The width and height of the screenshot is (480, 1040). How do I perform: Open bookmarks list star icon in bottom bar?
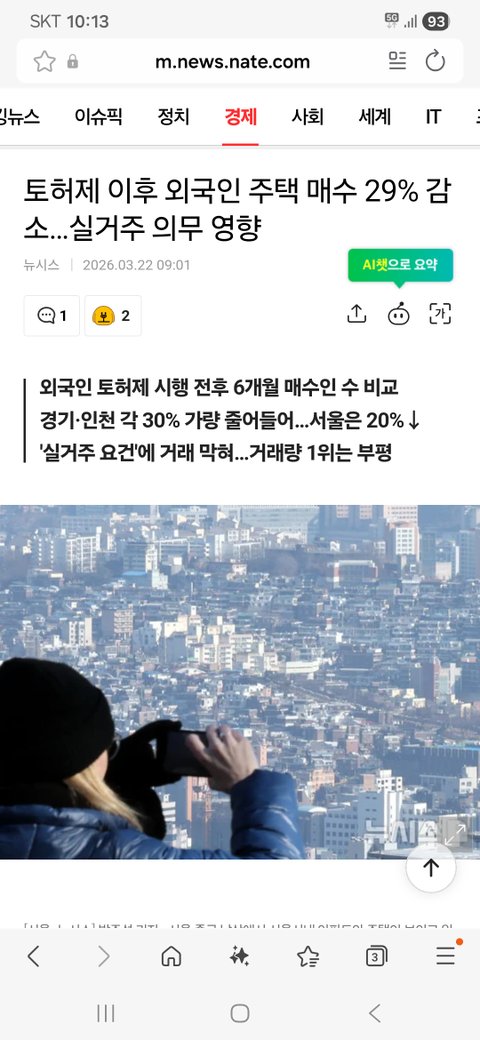click(308, 956)
